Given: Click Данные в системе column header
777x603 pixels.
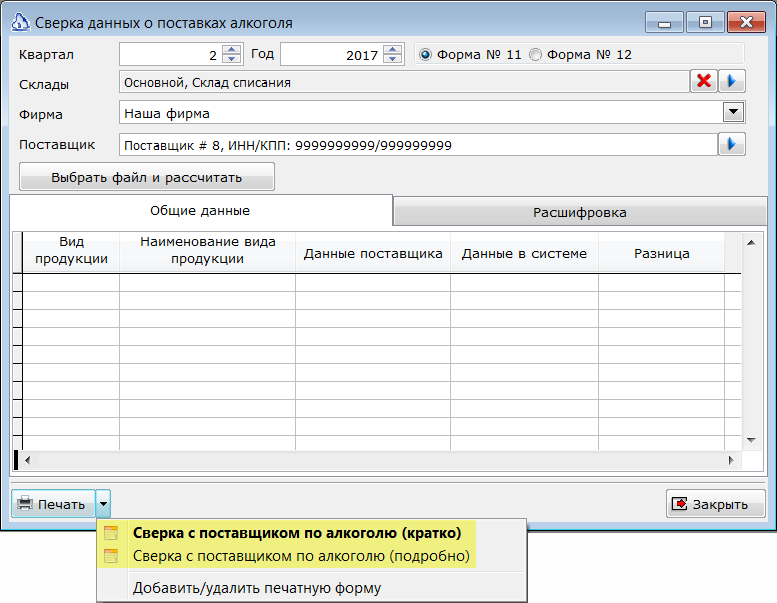Looking at the screenshot, I should click(524, 253).
